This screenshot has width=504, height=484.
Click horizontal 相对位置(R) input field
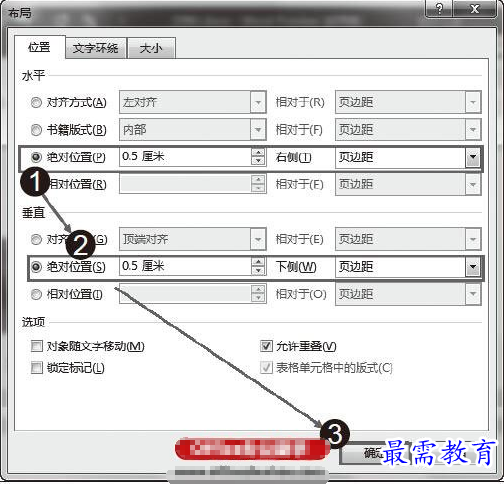coord(185,184)
